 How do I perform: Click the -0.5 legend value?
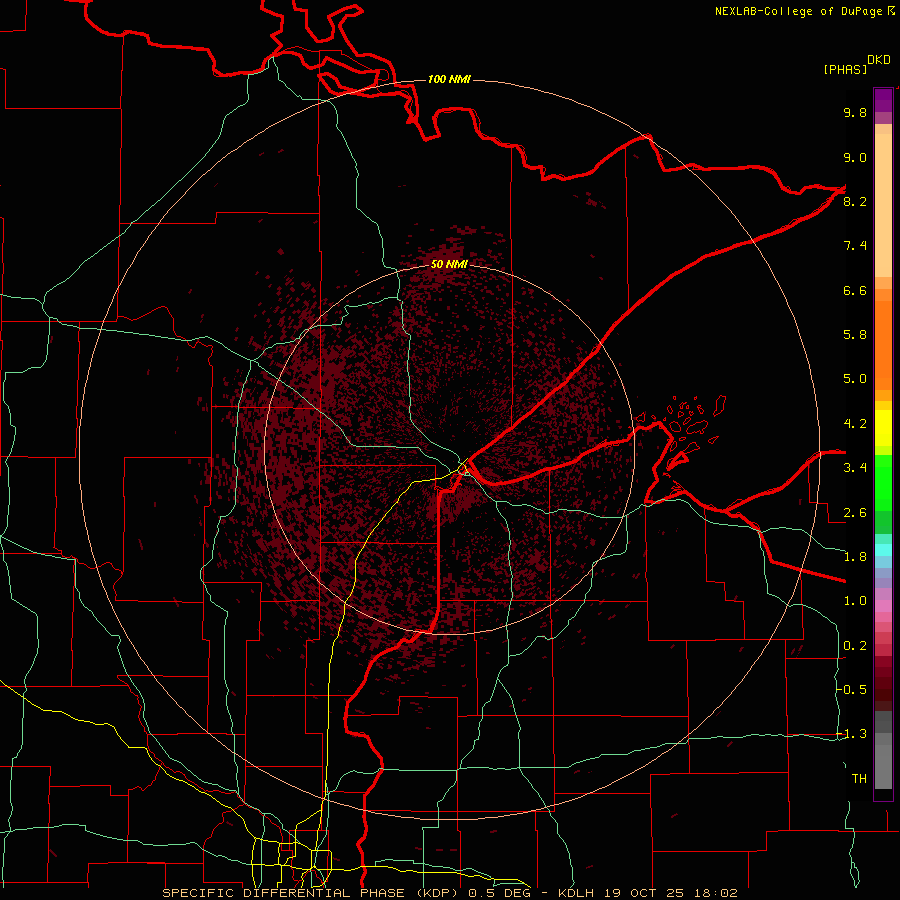point(852,690)
